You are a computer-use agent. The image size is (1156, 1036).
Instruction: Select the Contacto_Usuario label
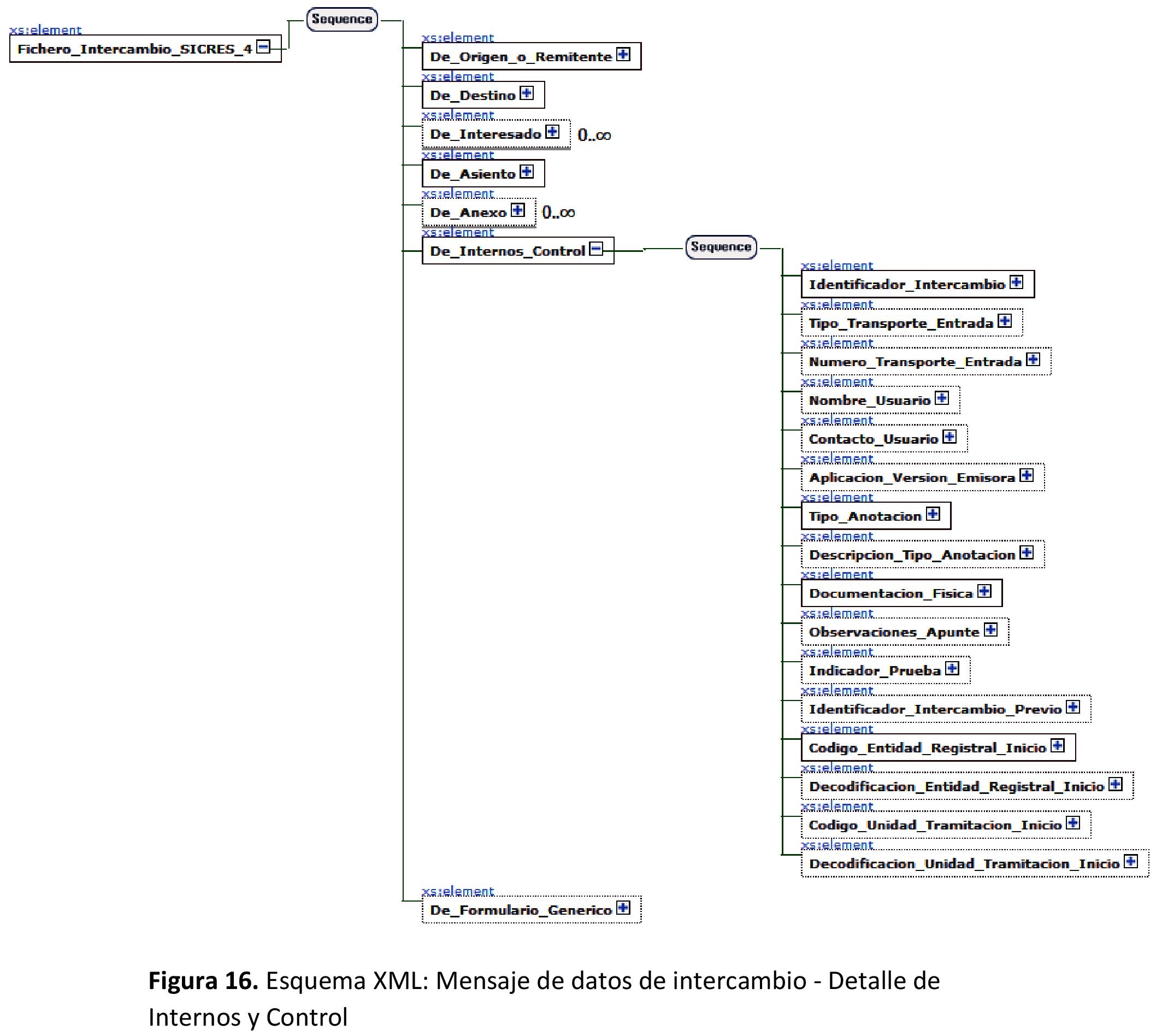click(x=874, y=440)
